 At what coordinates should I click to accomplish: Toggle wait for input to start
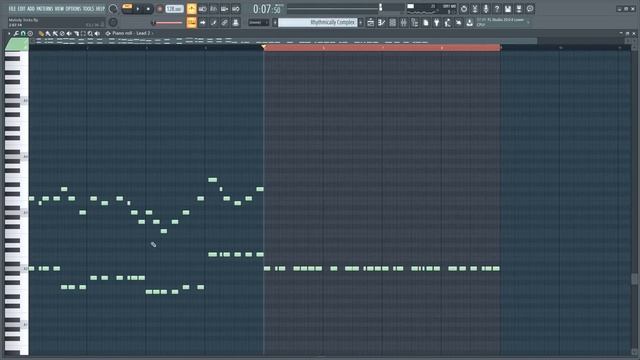tap(202, 9)
